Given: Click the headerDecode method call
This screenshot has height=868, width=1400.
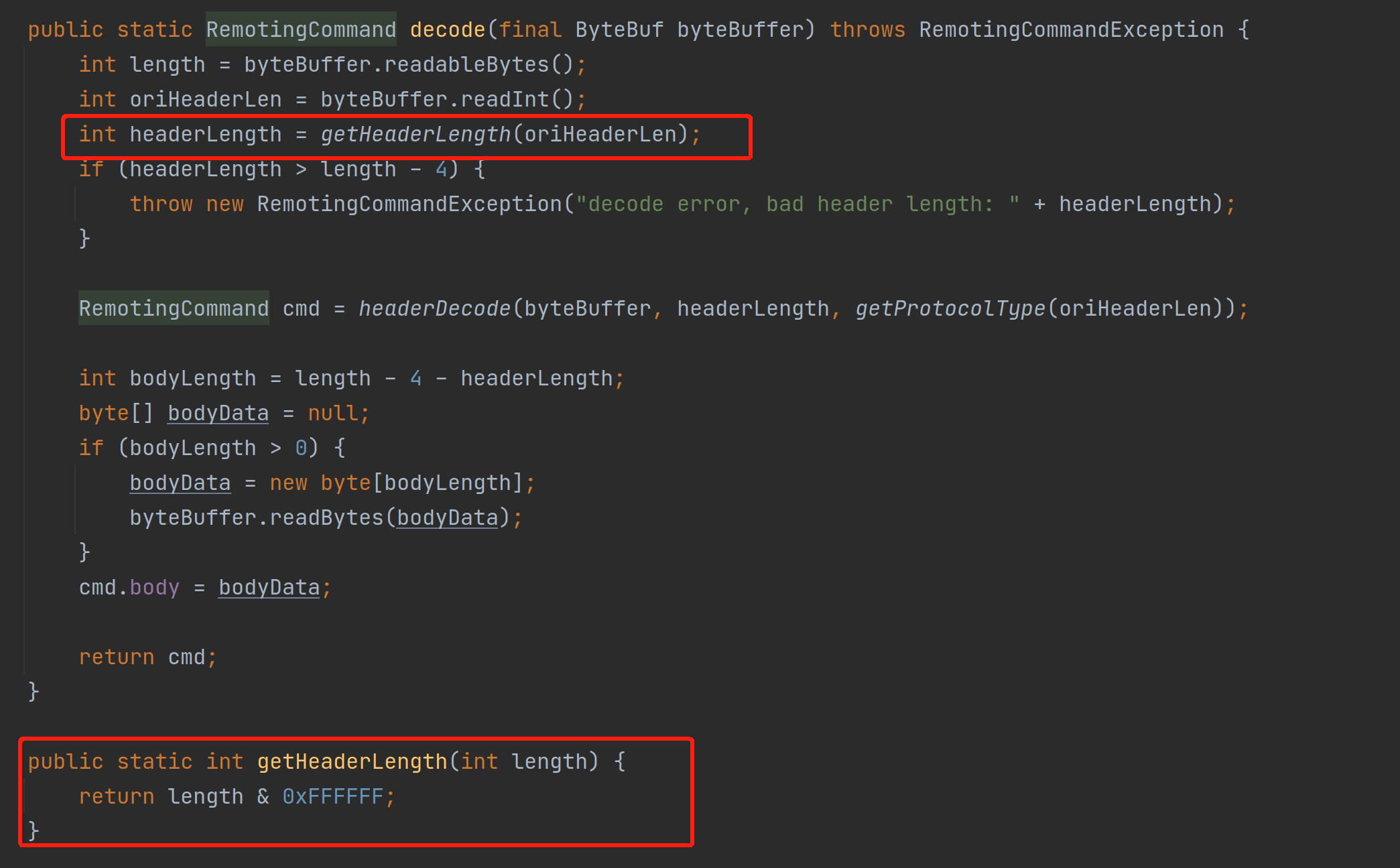Looking at the screenshot, I should pyautogui.click(x=434, y=308).
